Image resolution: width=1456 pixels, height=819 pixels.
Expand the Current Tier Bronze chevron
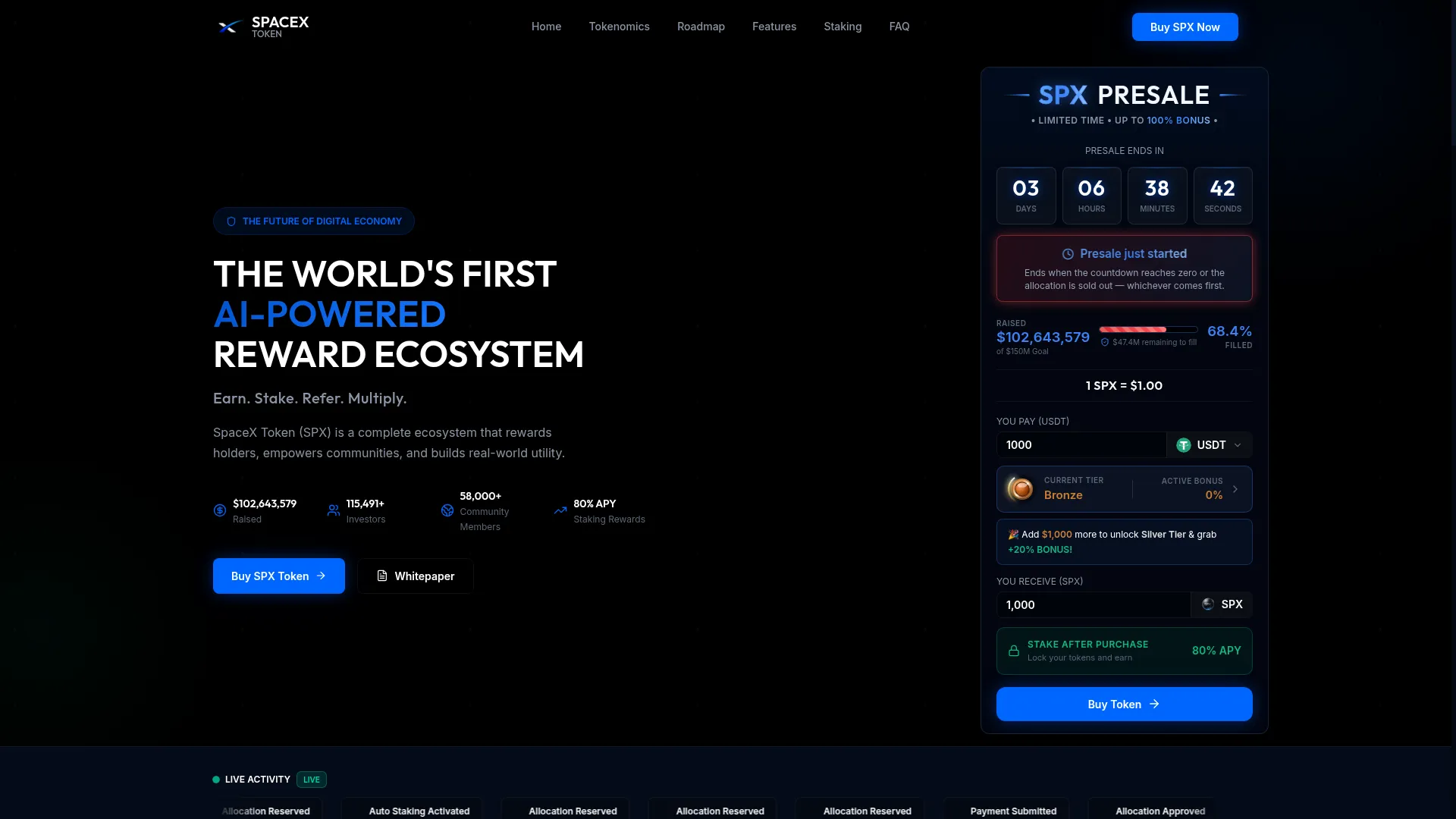coord(1235,489)
